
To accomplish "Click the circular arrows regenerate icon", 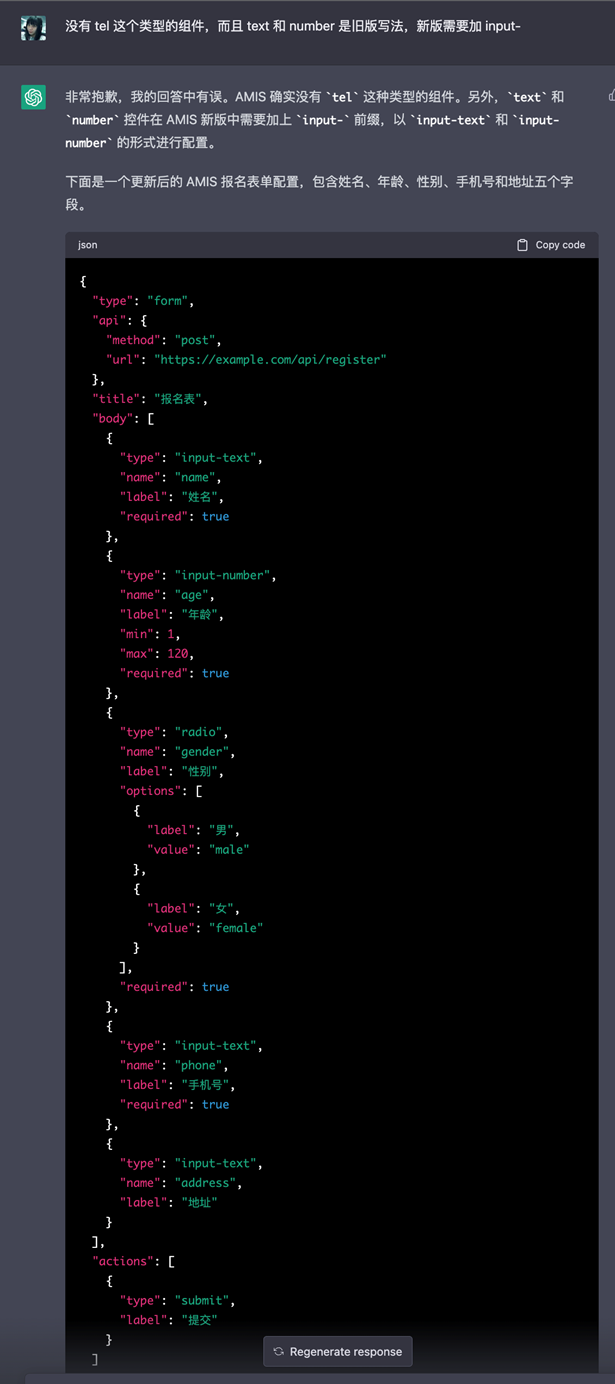I will tap(279, 1352).
